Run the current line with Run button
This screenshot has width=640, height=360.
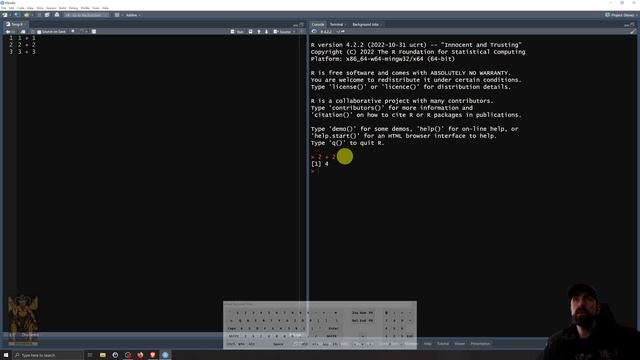click(x=238, y=31)
